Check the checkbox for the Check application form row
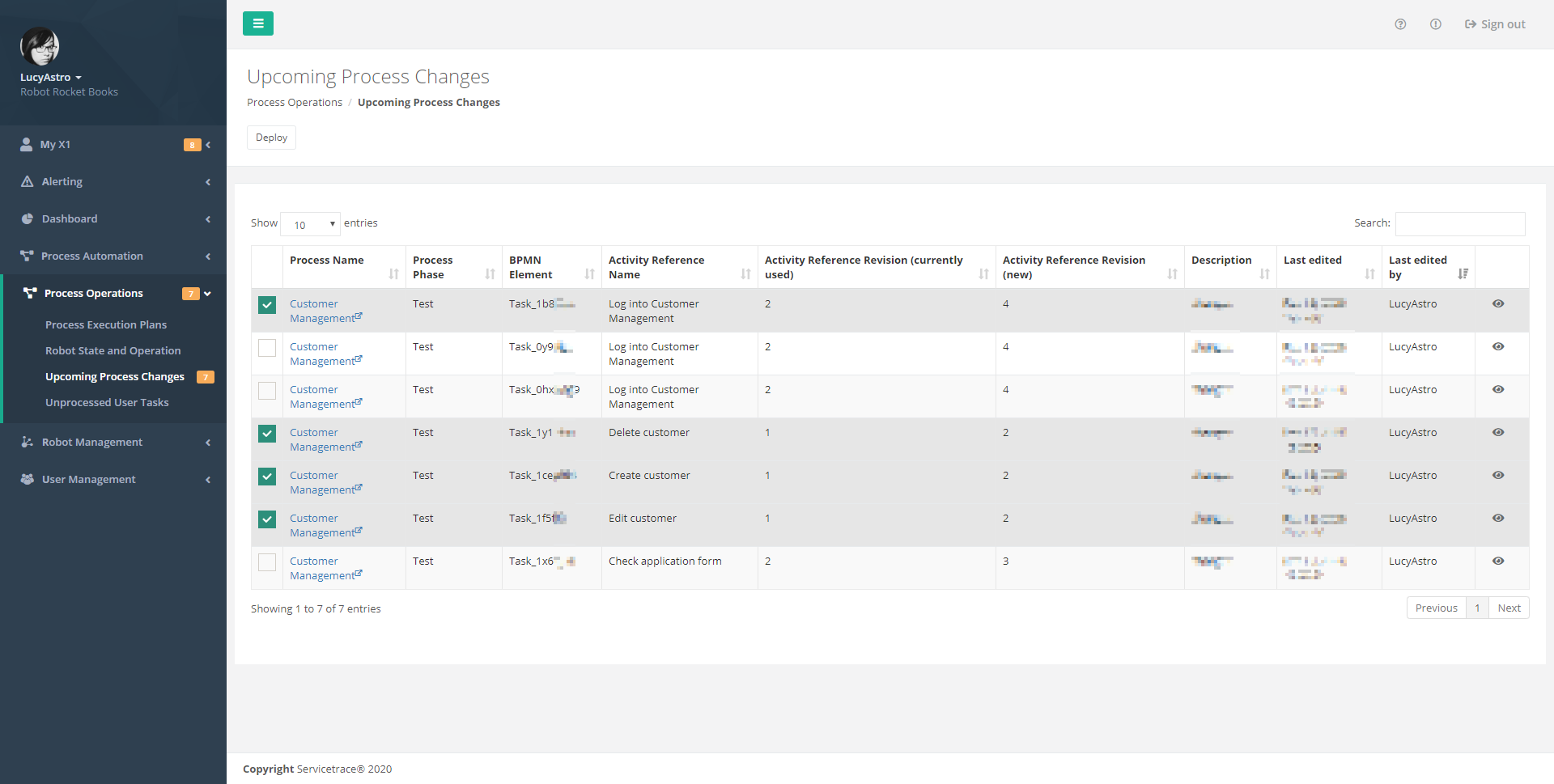Viewport: 1554px width, 784px height. pyautogui.click(x=266, y=562)
